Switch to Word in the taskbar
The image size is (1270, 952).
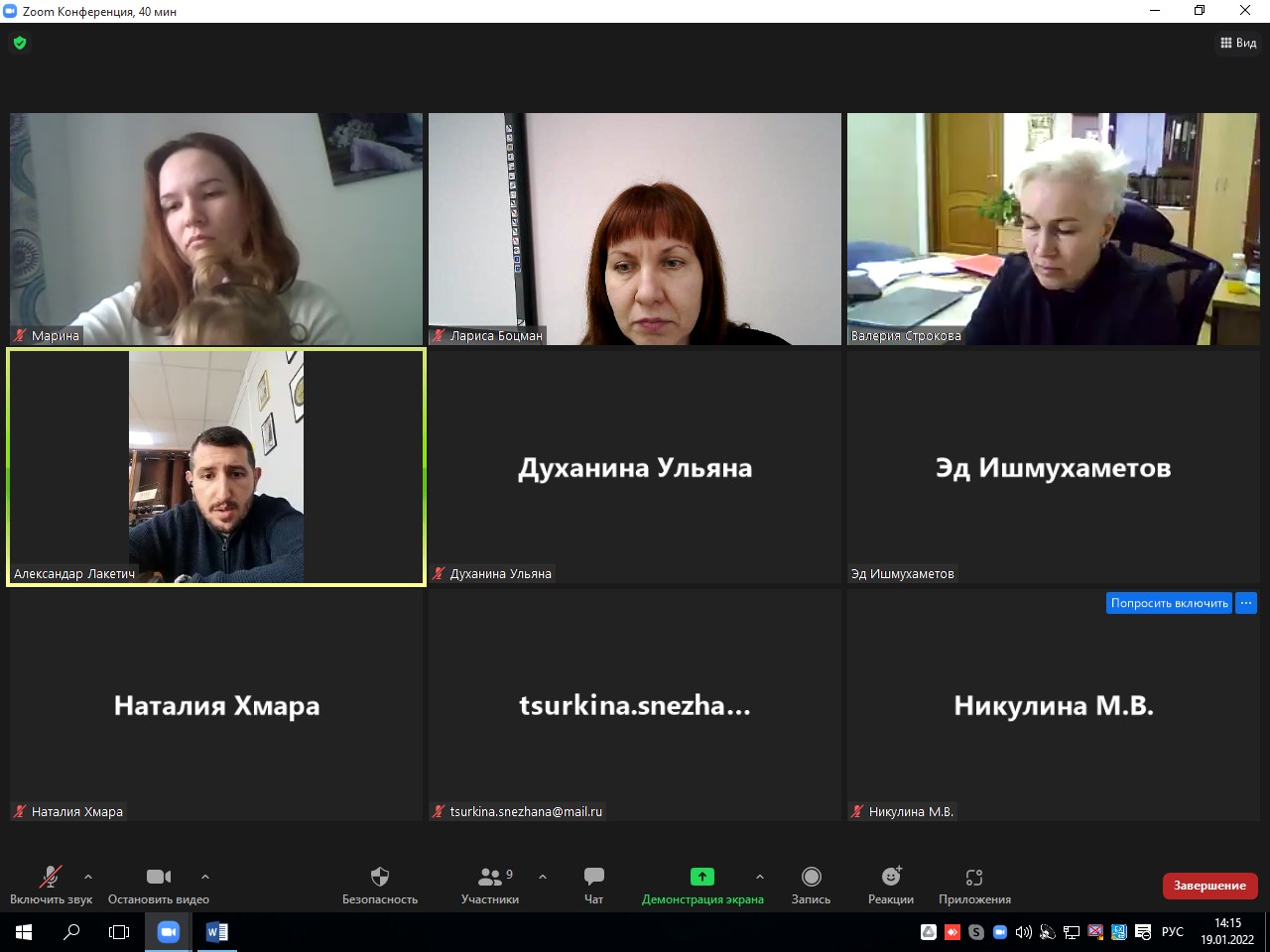click(216, 932)
